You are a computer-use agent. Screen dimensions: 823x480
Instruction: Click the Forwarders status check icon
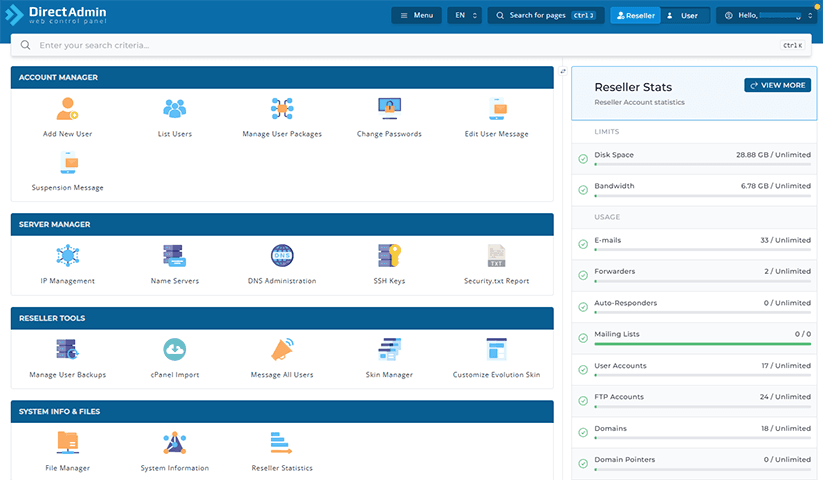point(583,275)
